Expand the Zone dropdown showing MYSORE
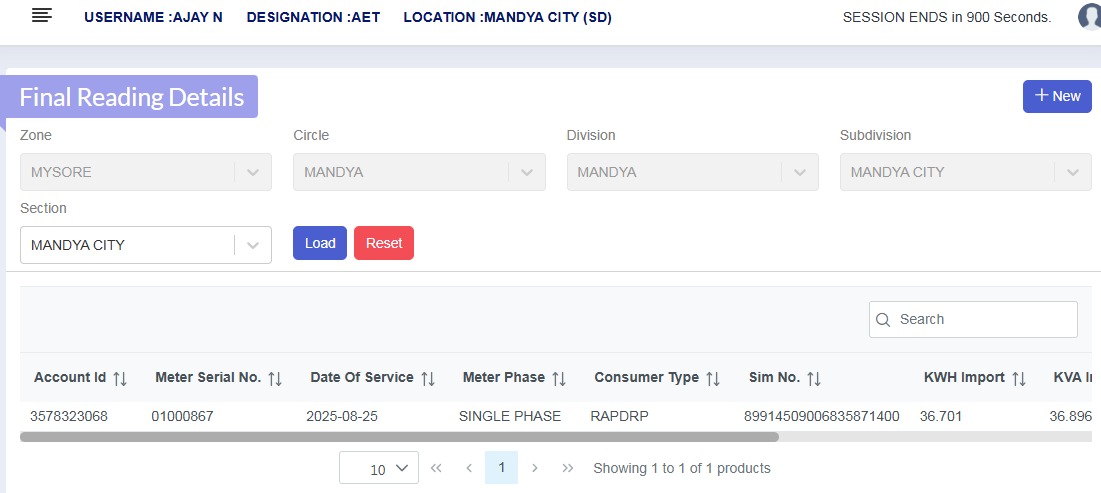This screenshot has height=493, width=1101. 253,172
